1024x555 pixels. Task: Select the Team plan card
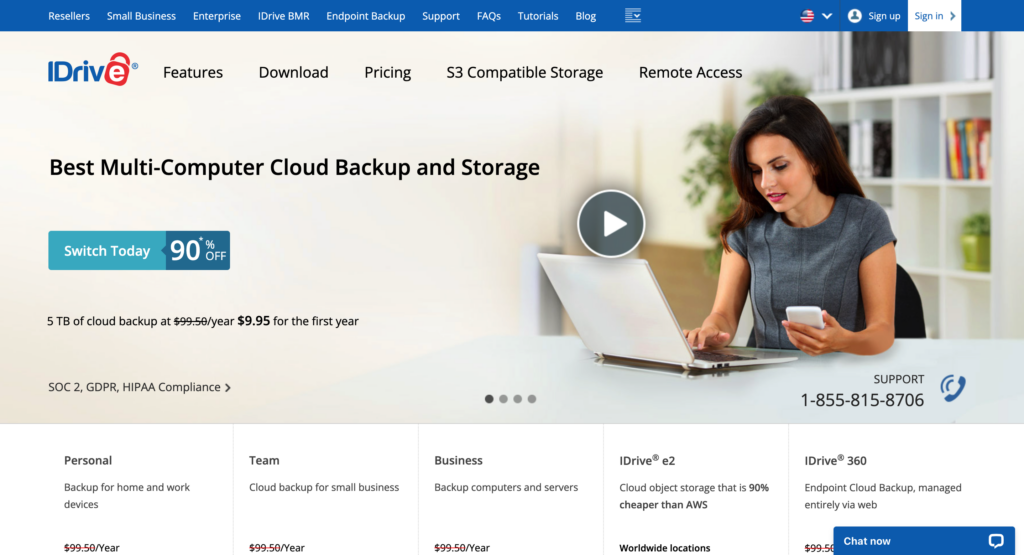coord(326,490)
